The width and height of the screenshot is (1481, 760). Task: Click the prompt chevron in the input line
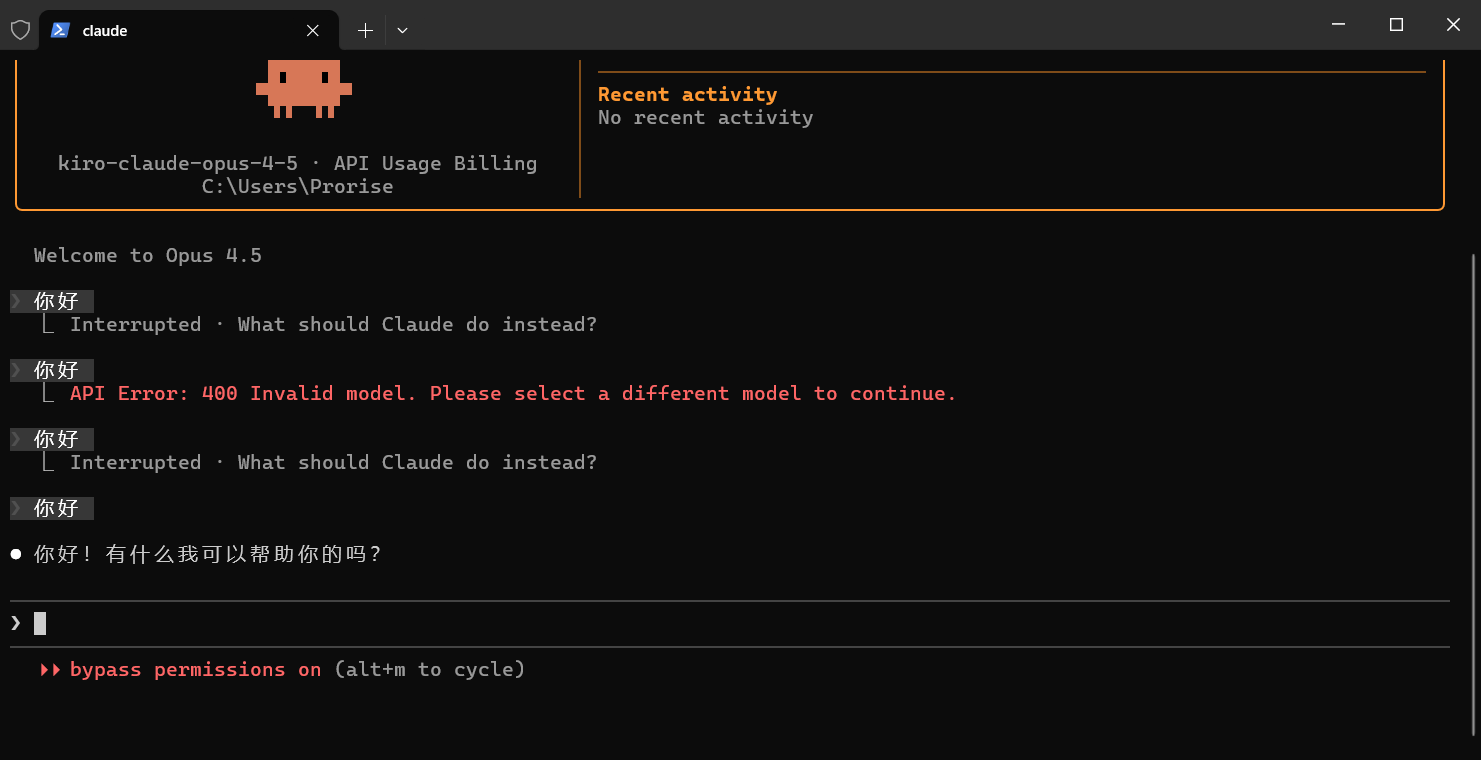click(16, 623)
